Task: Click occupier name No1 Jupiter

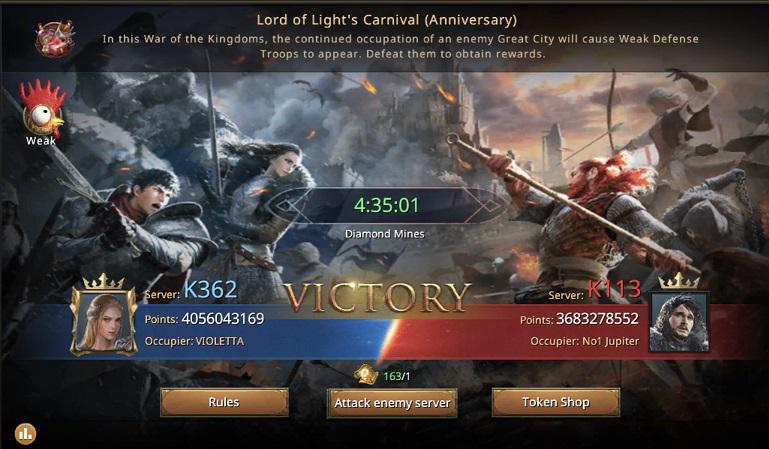Action: pyautogui.click(x=612, y=341)
